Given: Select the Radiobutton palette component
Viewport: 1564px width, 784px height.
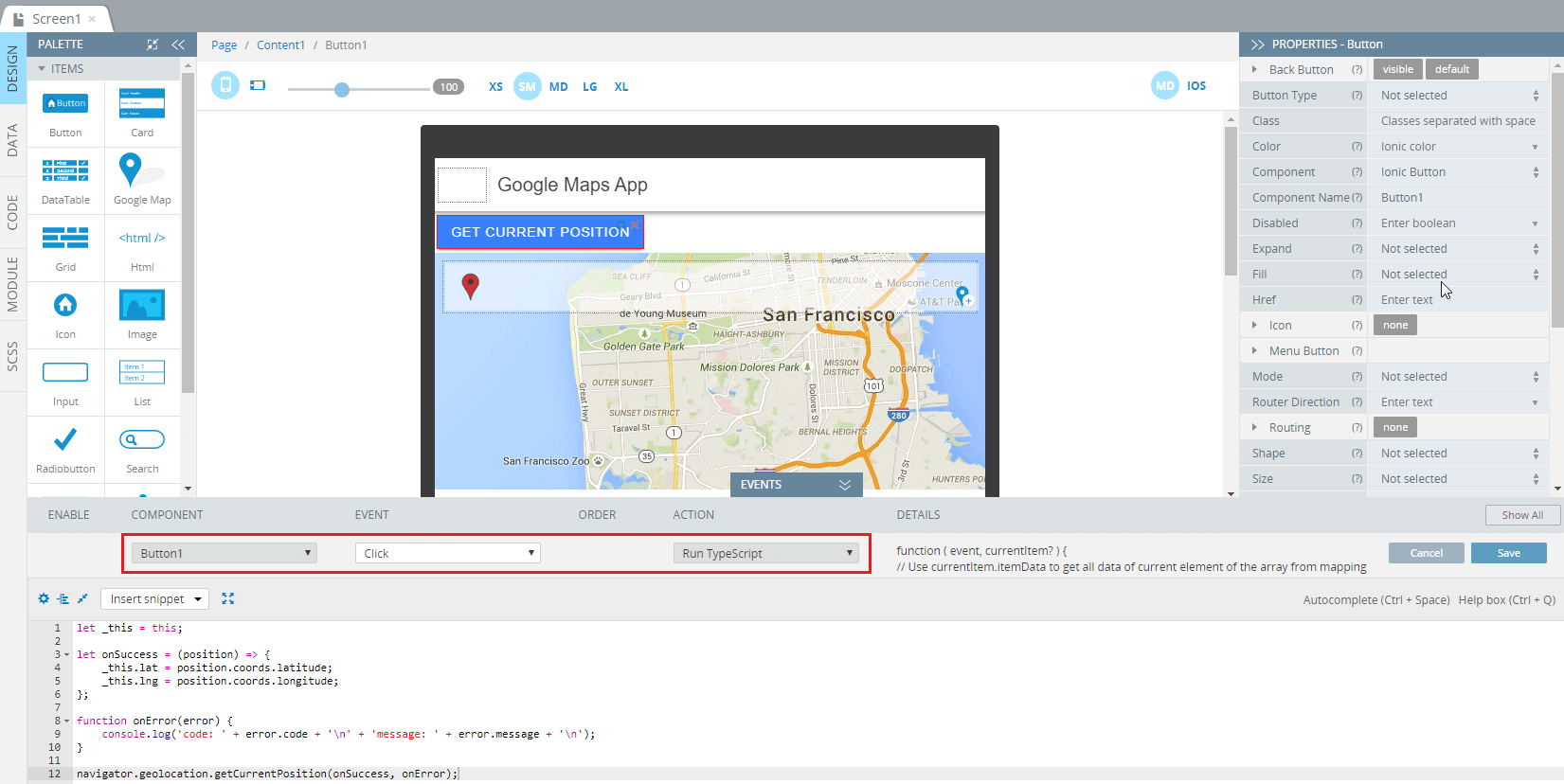Looking at the screenshot, I should [x=65, y=449].
